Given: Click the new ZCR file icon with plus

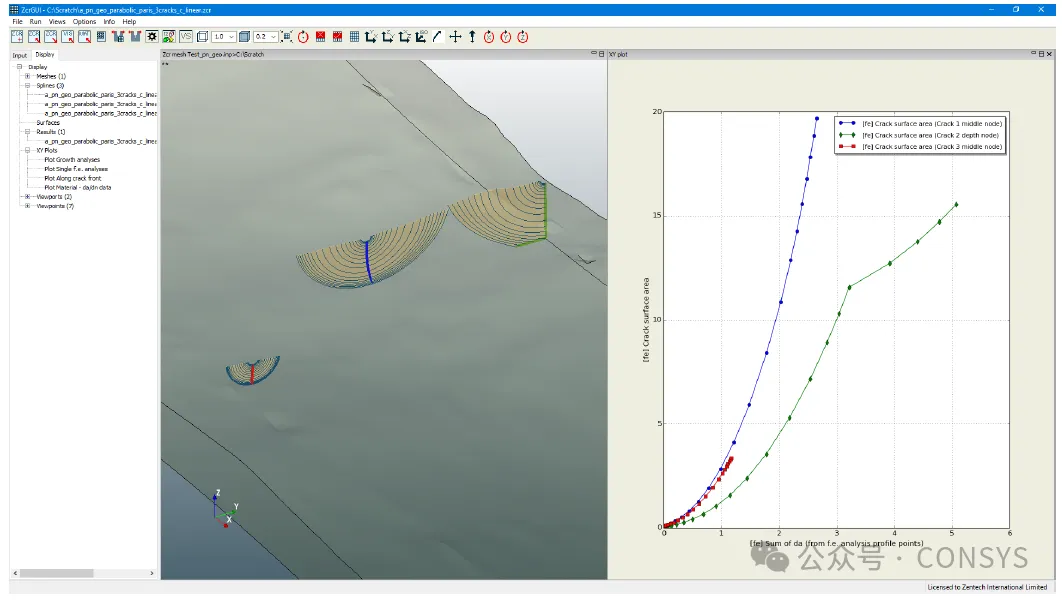Looking at the screenshot, I should tap(17, 37).
